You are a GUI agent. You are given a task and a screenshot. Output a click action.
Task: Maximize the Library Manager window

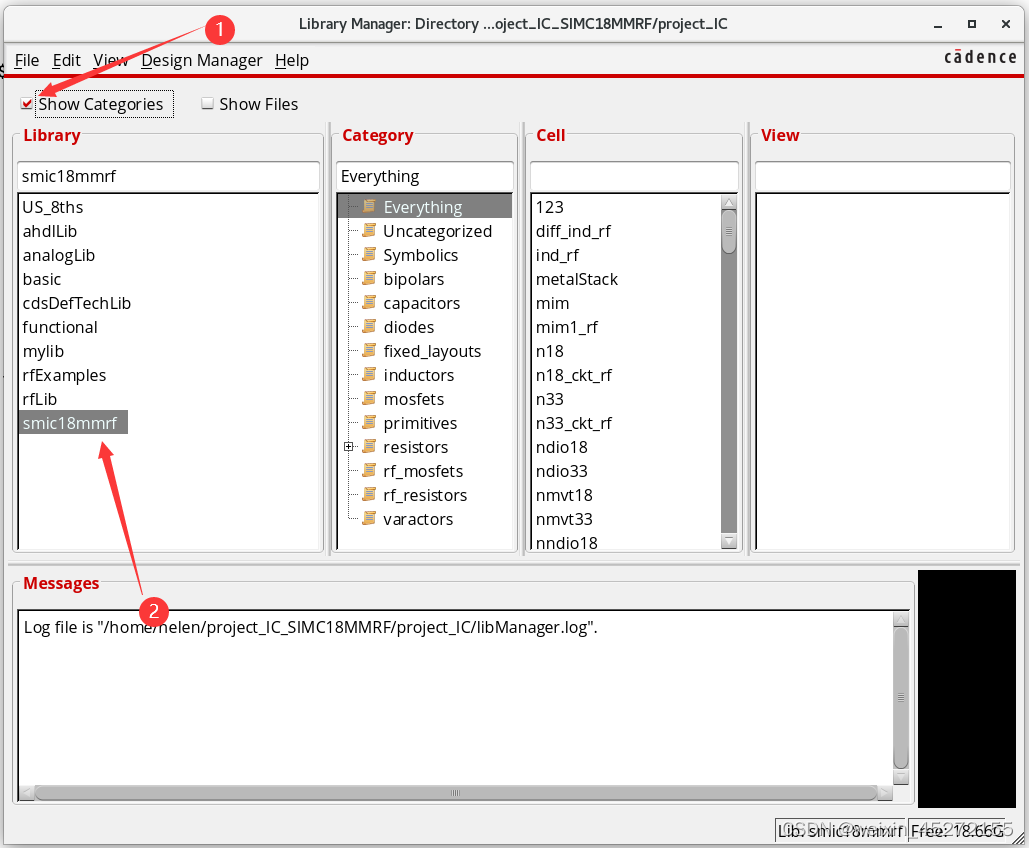pos(971,23)
